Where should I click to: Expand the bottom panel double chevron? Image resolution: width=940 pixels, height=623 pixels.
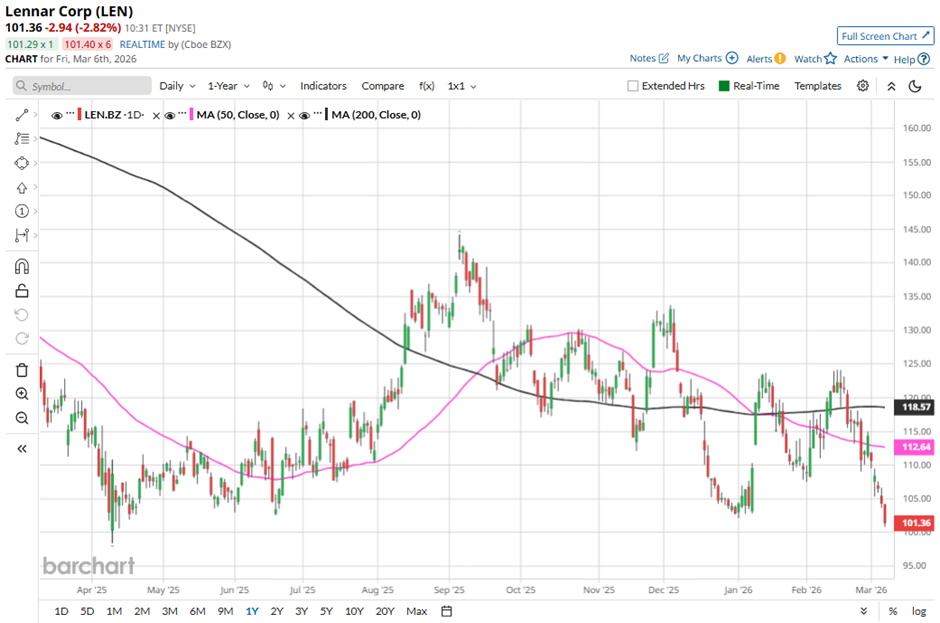point(864,611)
